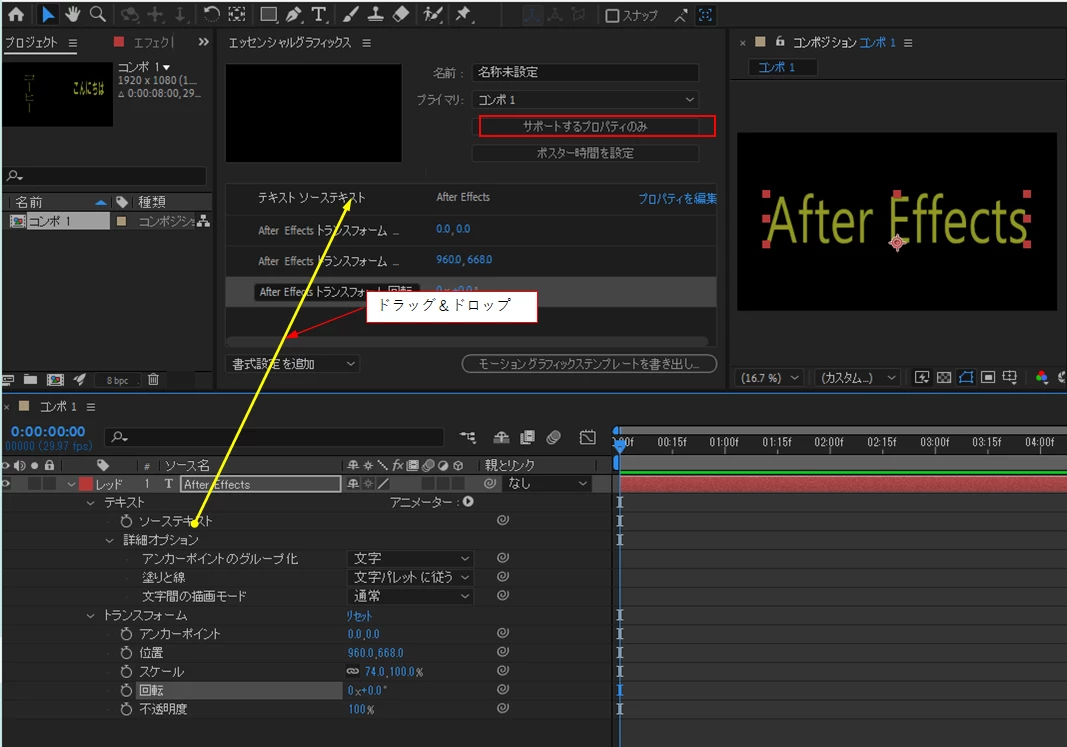This screenshot has height=747, width=1067.
Task: Select the Rotation tool
Action: point(212,14)
